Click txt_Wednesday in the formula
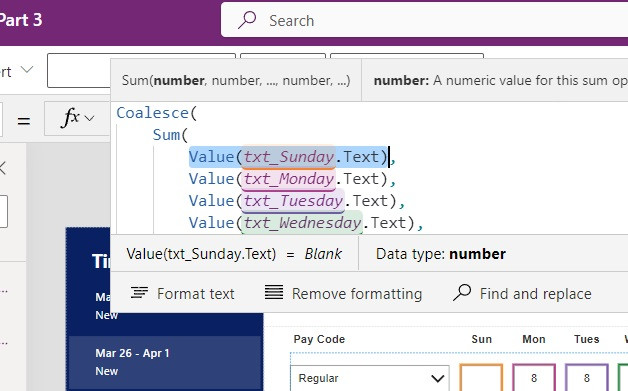The width and height of the screenshot is (628, 391). (x=302, y=223)
